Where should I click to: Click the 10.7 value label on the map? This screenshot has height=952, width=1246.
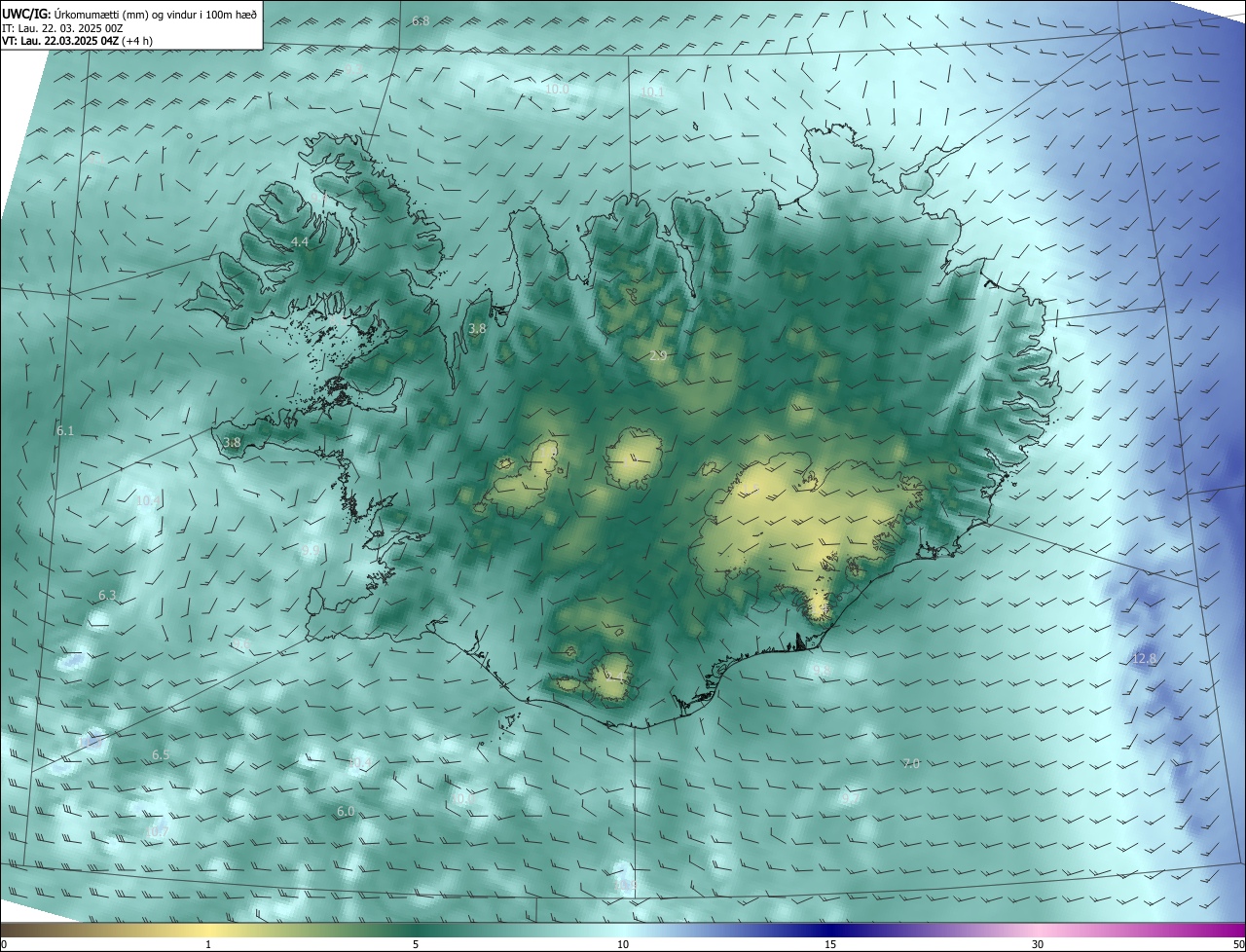coord(157,832)
